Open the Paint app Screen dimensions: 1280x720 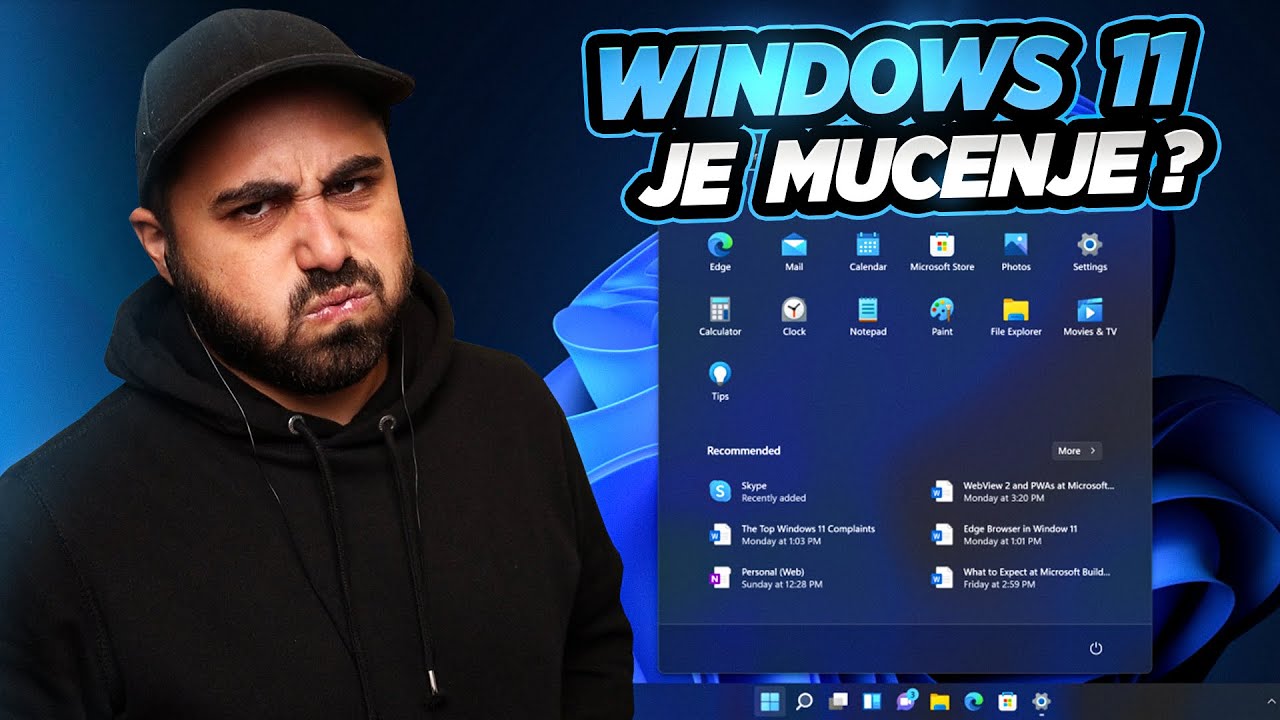coord(942,316)
